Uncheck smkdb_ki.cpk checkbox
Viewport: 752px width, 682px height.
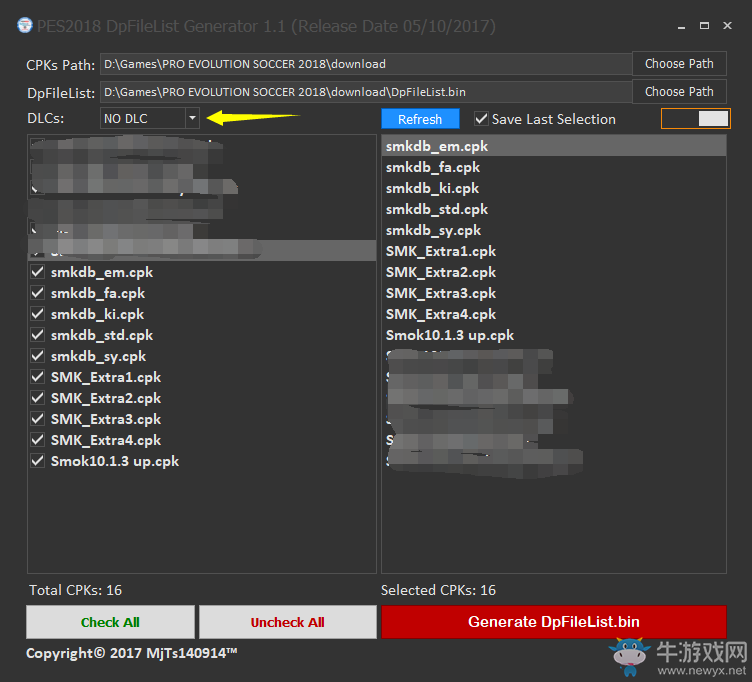37,314
